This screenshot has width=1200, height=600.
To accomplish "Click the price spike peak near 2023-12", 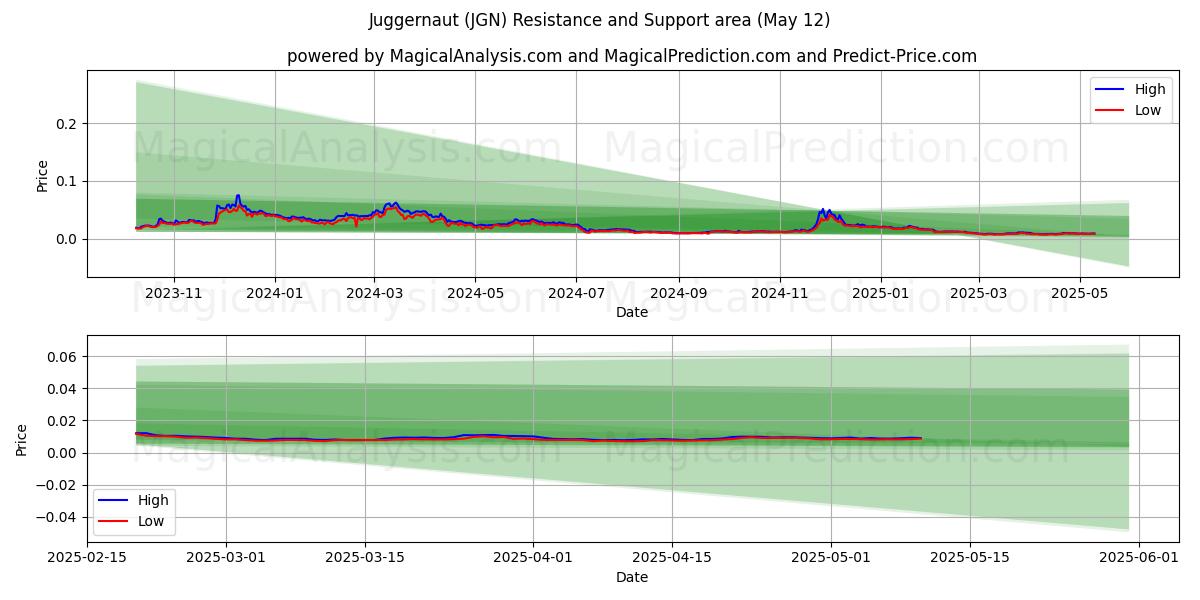I will pyautogui.click(x=238, y=196).
